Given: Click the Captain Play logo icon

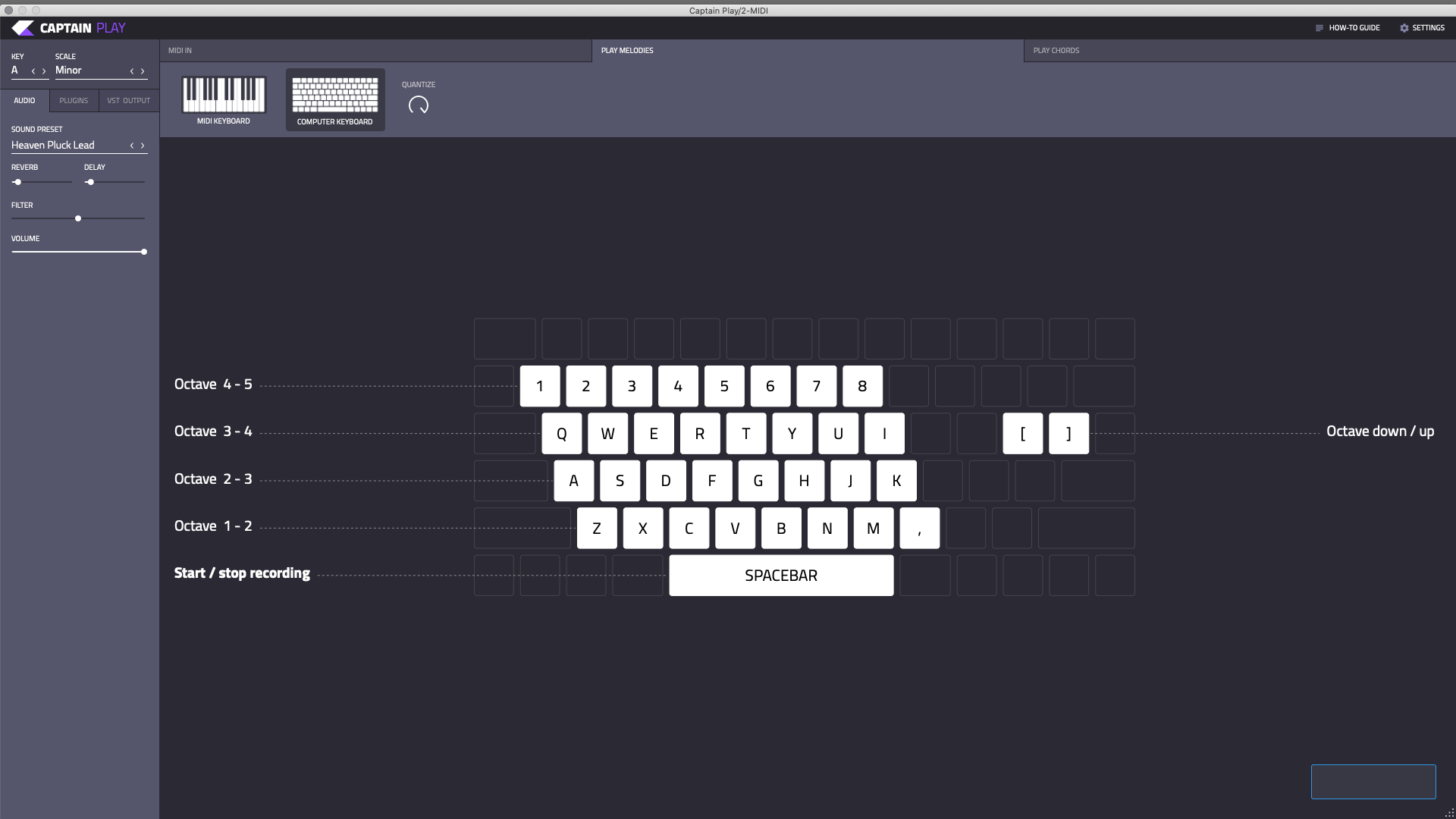Looking at the screenshot, I should pyautogui.click(x=23, y=28).
